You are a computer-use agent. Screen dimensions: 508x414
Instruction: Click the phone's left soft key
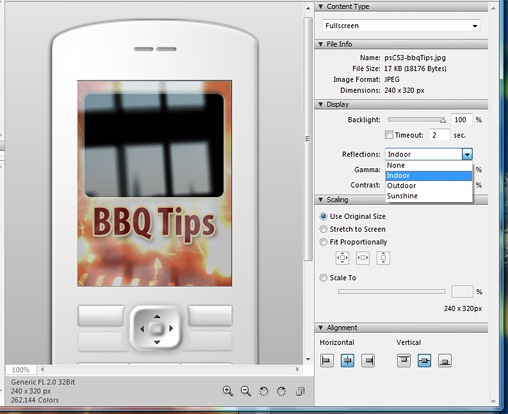[101, 316]
